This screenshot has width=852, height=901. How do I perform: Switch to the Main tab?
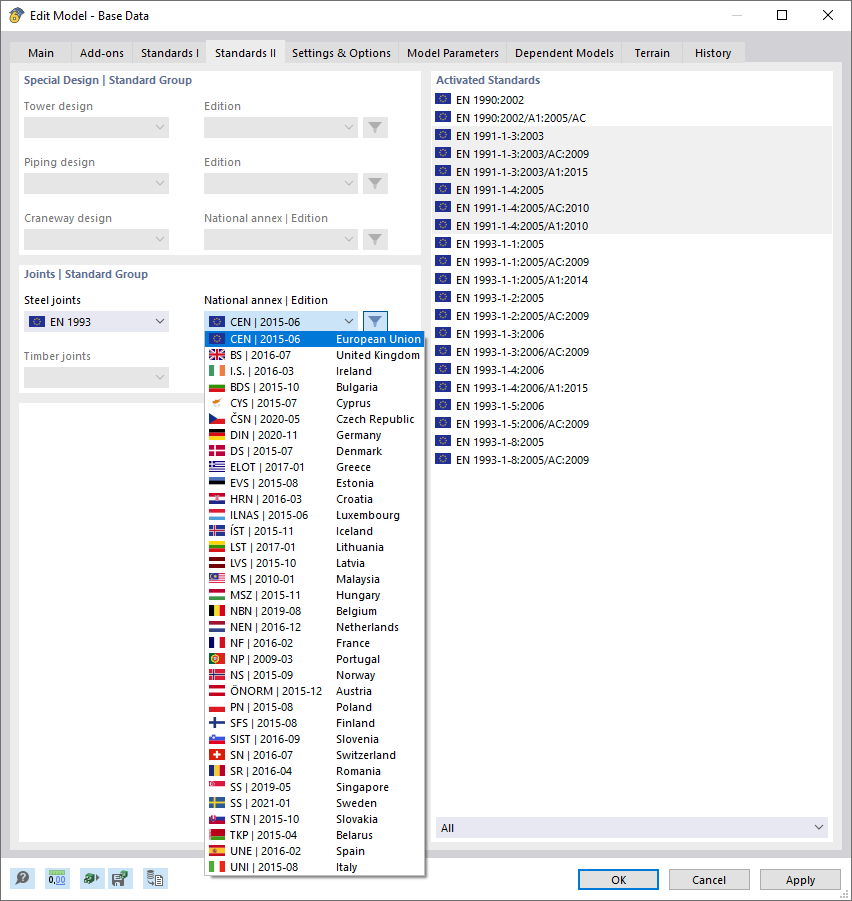[41, 53]
